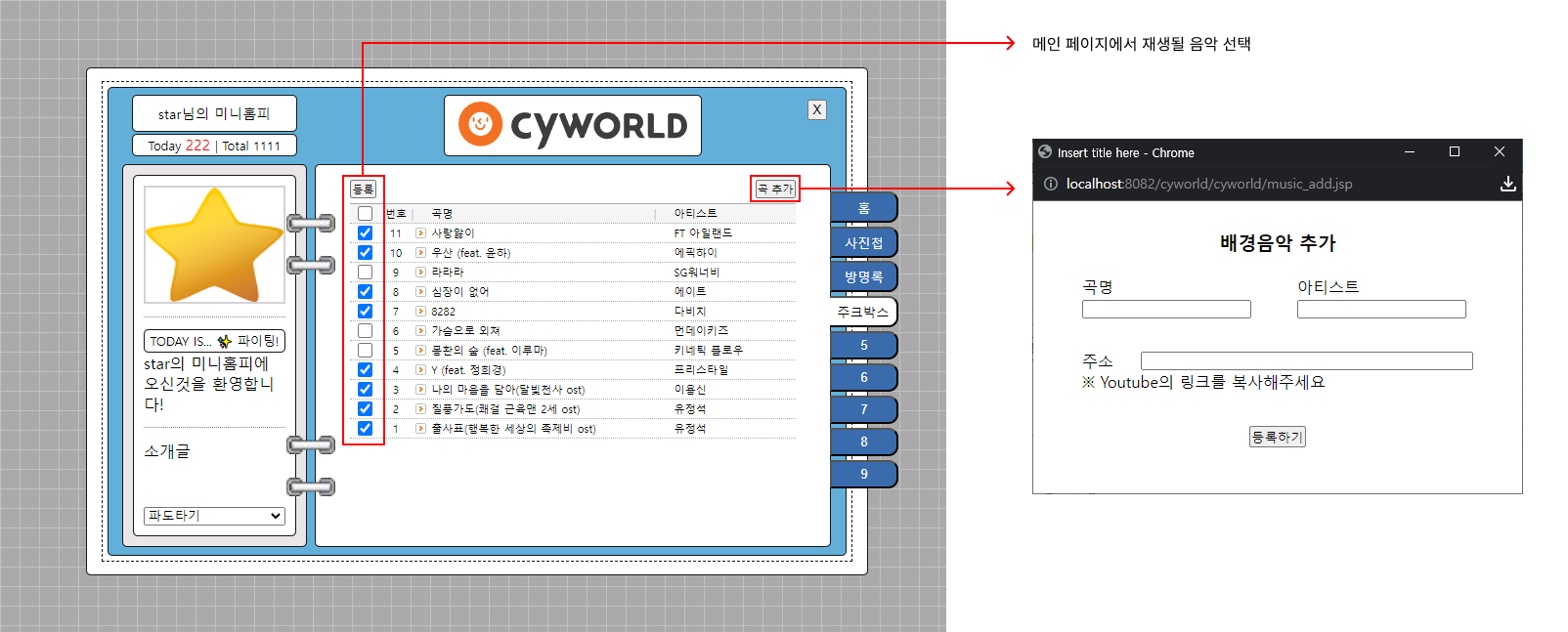This screenshot has width=1568, height=632.
Task: Click the globe favicon in Chrome title bar
Action: pyautogui.click(x=1045, y=152)
